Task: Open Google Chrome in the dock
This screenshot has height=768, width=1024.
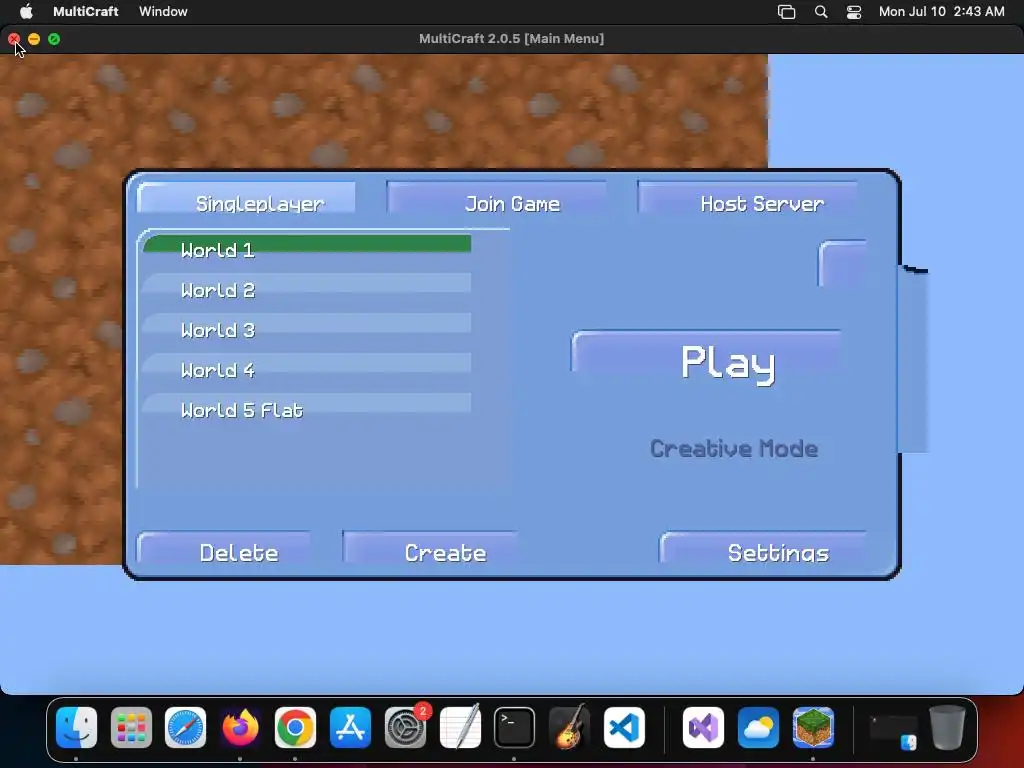Action: click(x=295, y=728)
